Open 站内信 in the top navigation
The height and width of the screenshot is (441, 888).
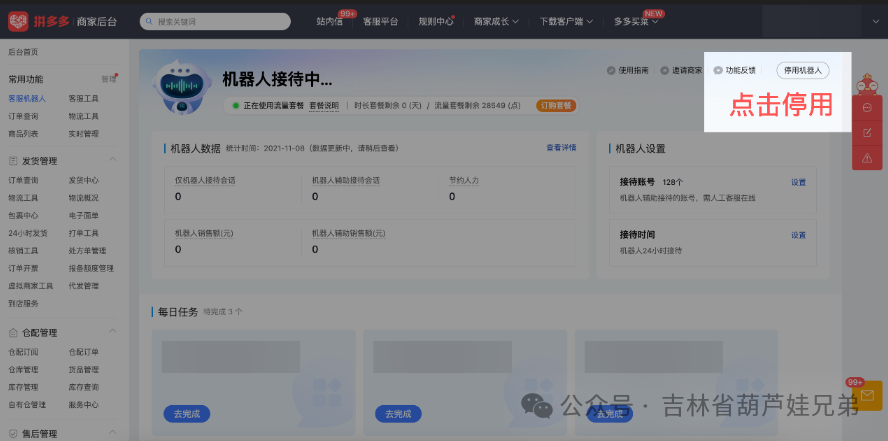click(x=329, y=22)
